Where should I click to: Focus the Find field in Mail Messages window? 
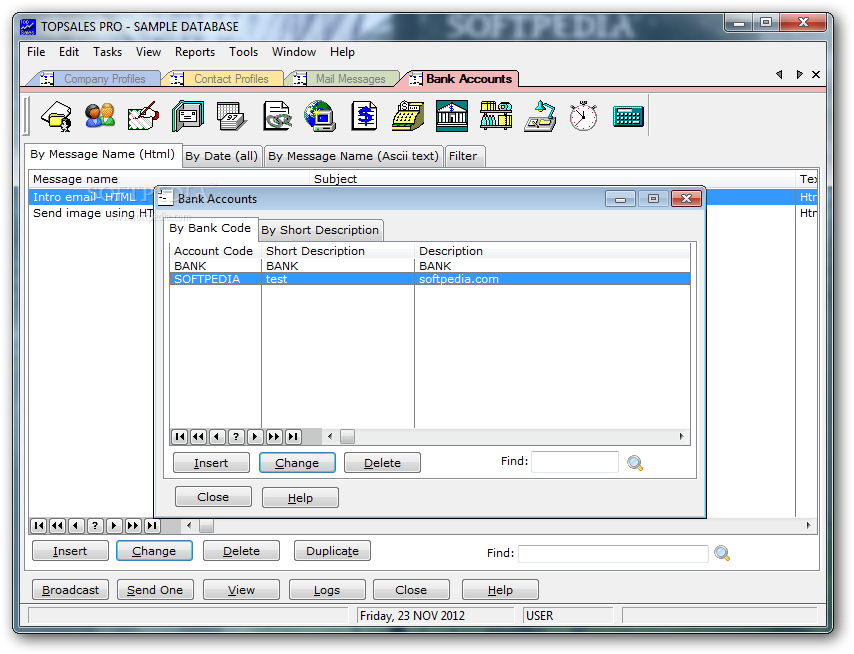tap(613, 554)
